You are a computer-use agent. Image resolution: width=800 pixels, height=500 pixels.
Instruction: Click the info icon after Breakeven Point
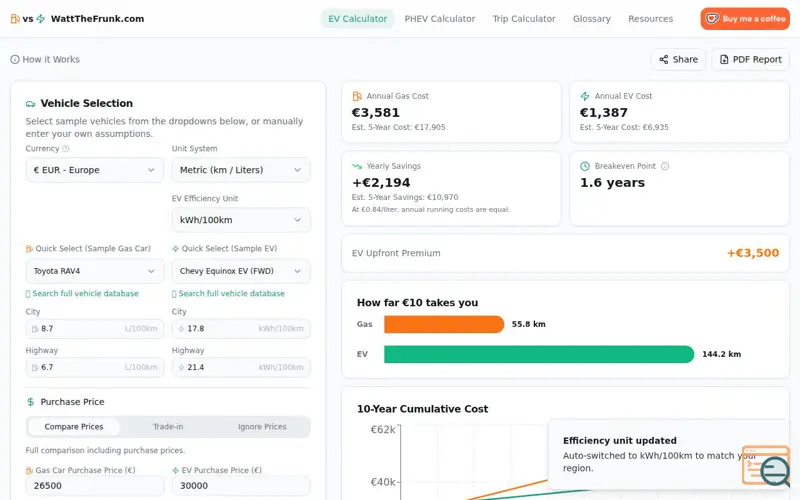click(x=665, y=166)
